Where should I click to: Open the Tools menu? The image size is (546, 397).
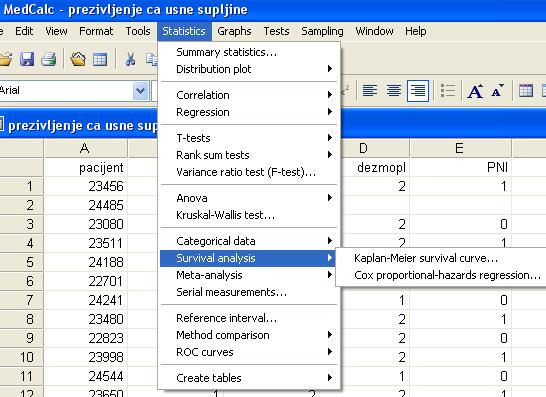click(x=138, y=31)
